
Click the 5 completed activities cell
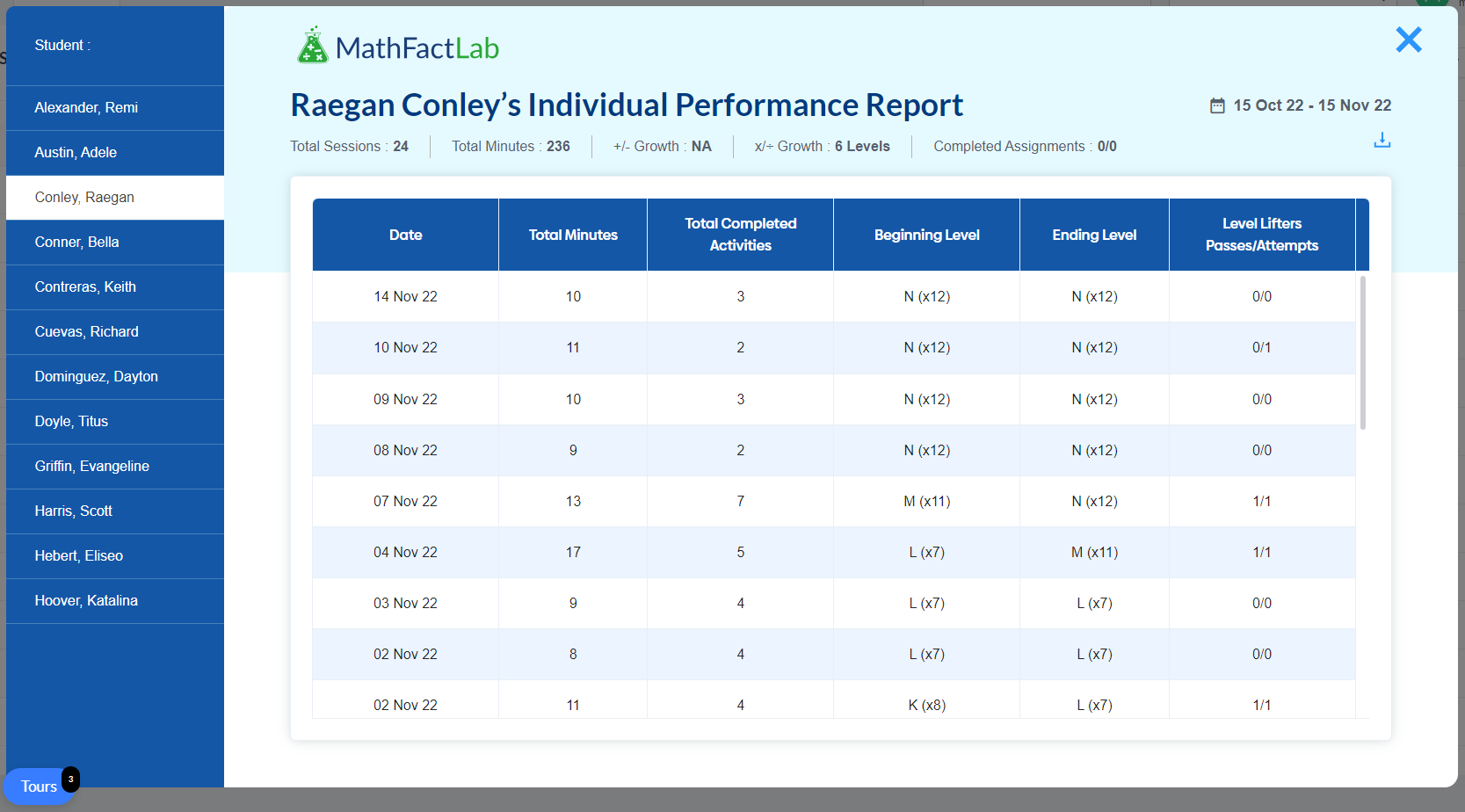click(741, 553)
